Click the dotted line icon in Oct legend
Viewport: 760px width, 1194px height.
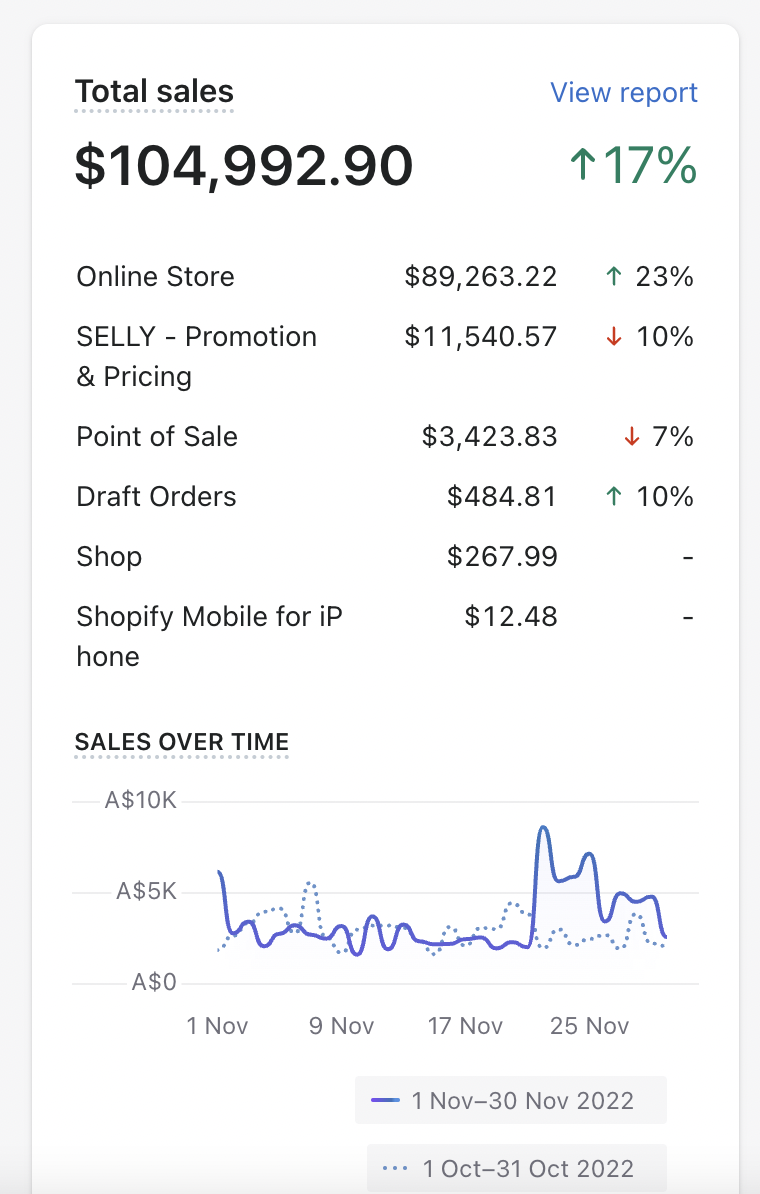[x=396, y=1168]
